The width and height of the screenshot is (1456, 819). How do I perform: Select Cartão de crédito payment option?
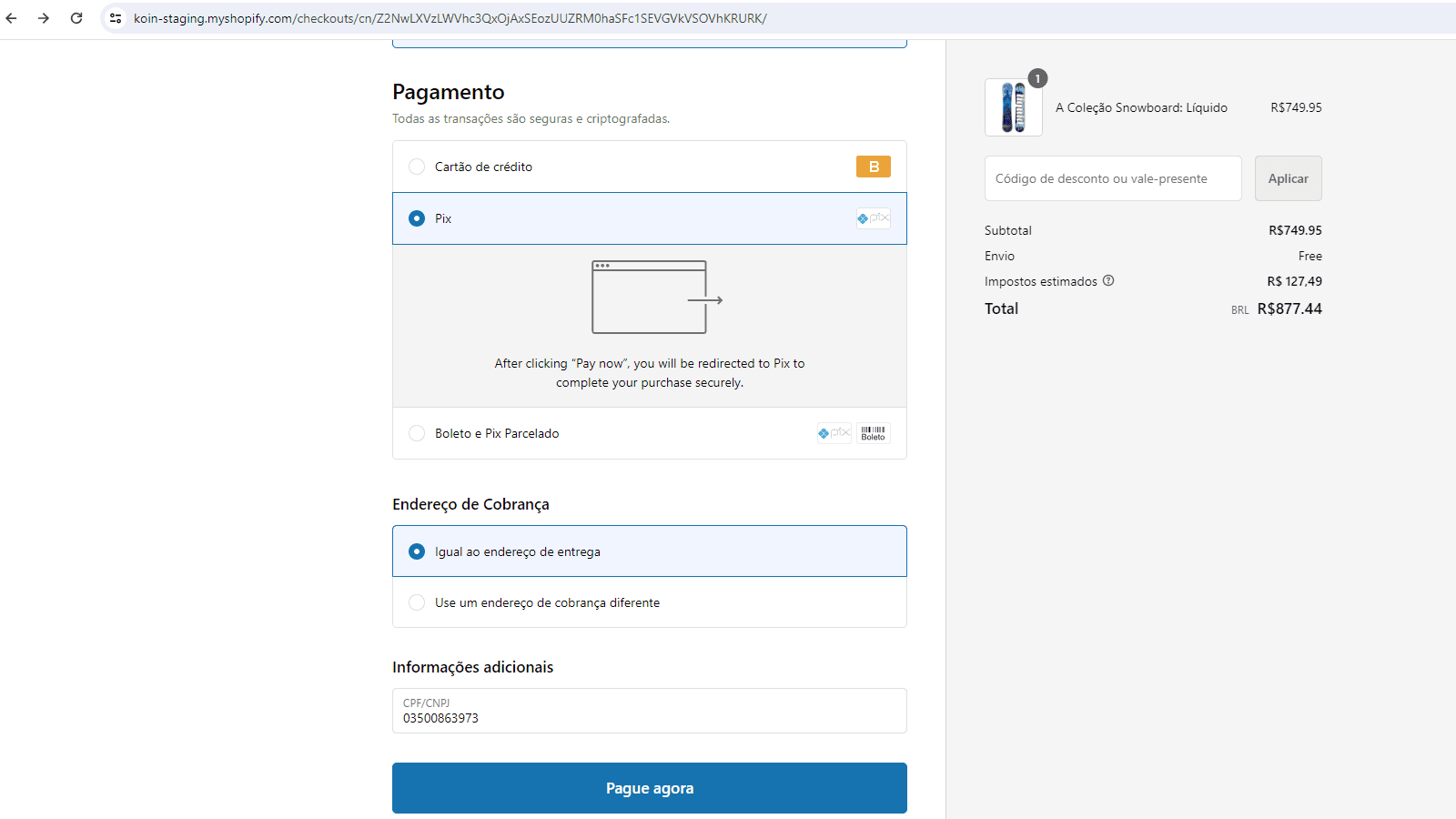417,167
